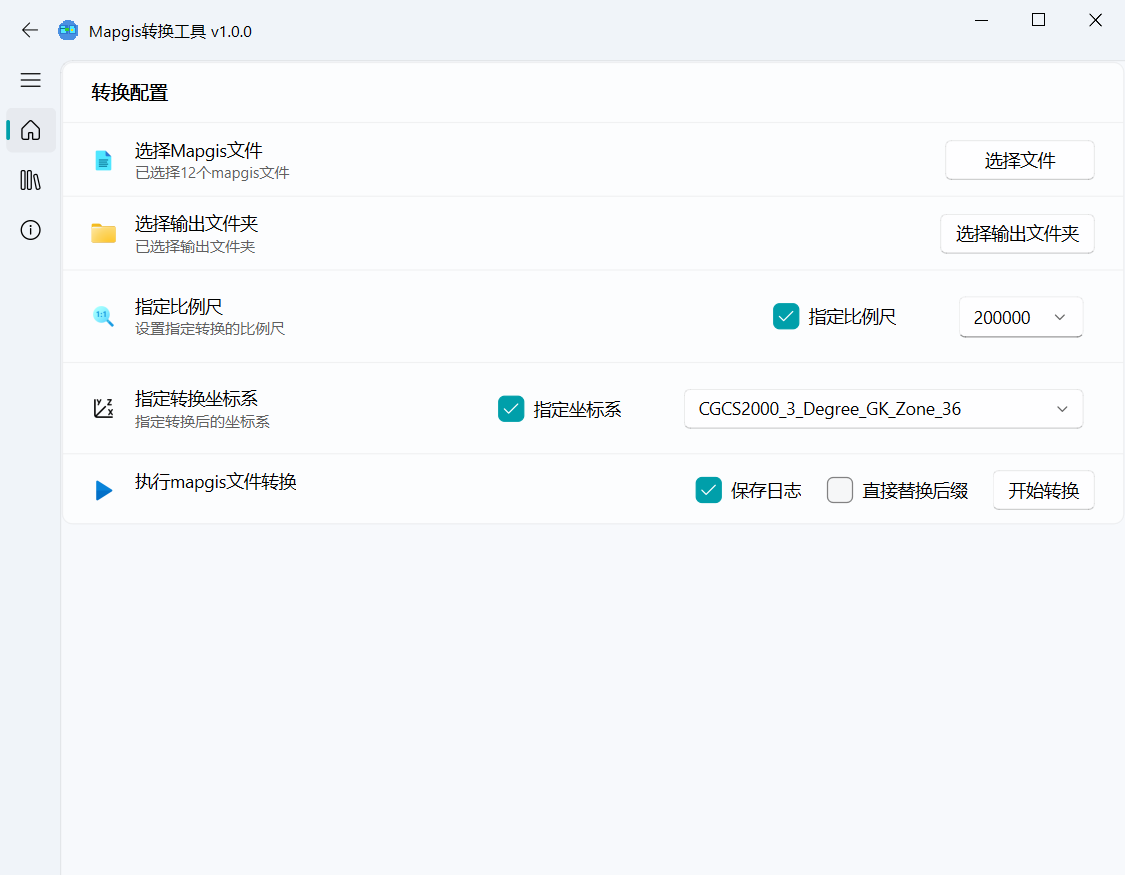
Task: Disable the 指定坐标系 checkbox
Action: tap(511, 408)
